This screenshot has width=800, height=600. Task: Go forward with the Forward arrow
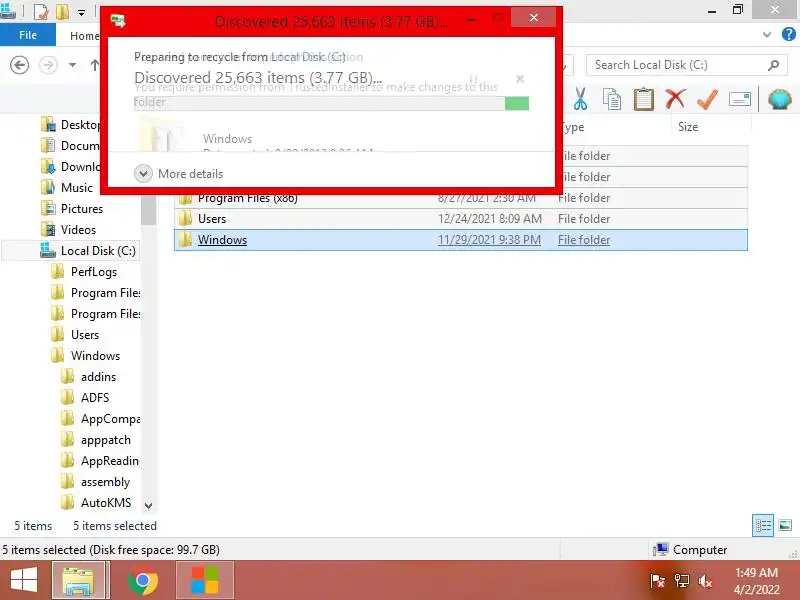click(x=48, y=65)
